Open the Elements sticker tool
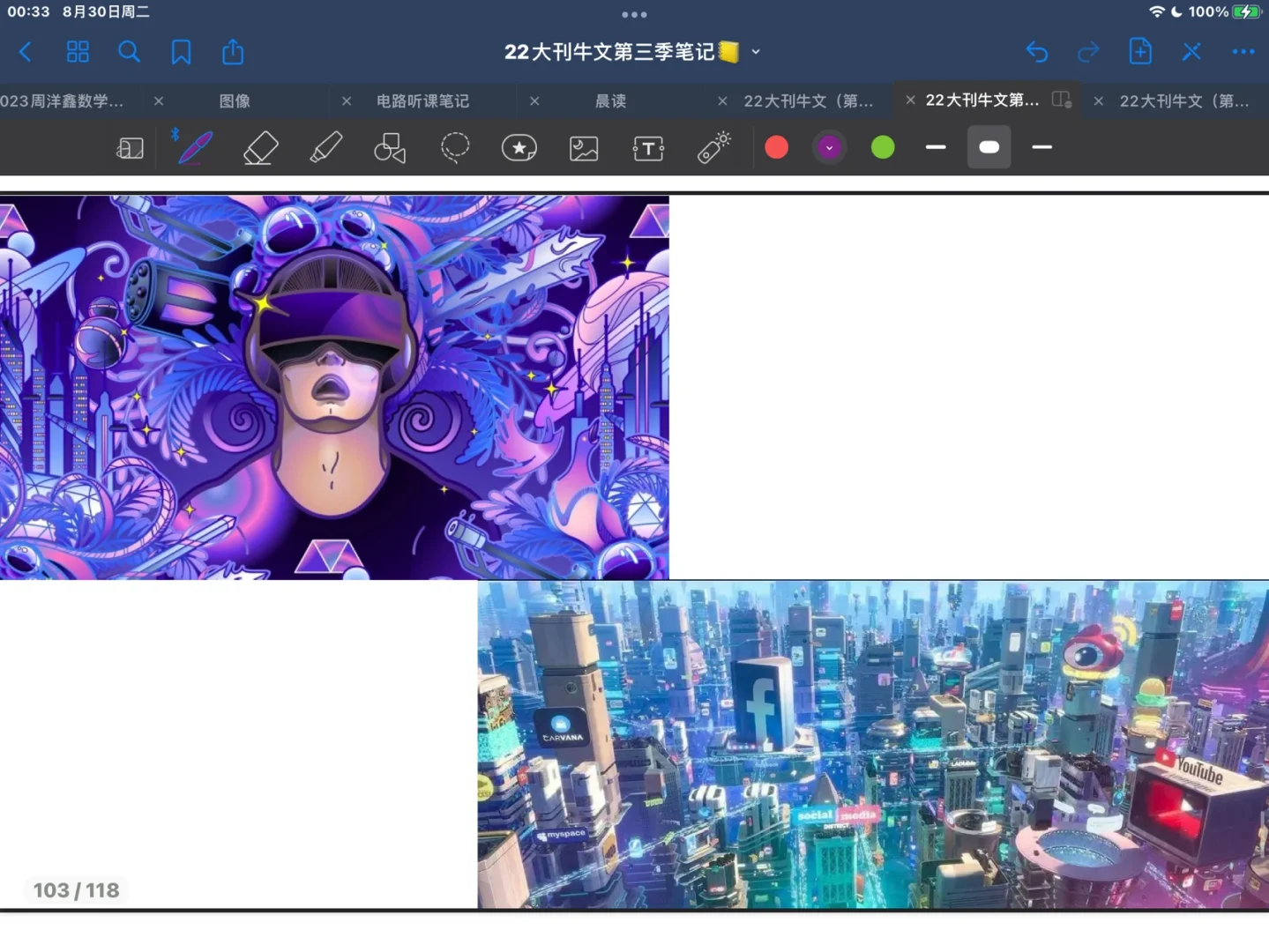Screen dimensions: 1269x952 click(519, 148)
